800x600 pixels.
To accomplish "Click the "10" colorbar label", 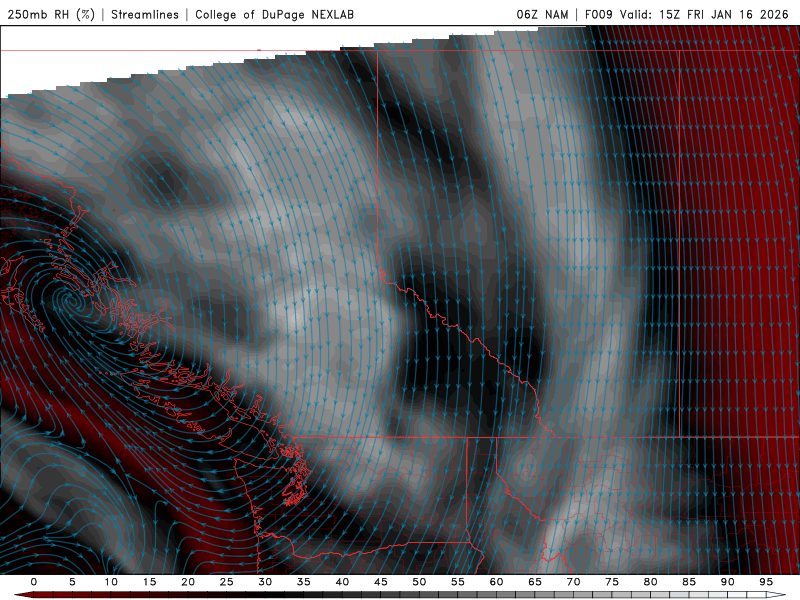I will 111,582.
